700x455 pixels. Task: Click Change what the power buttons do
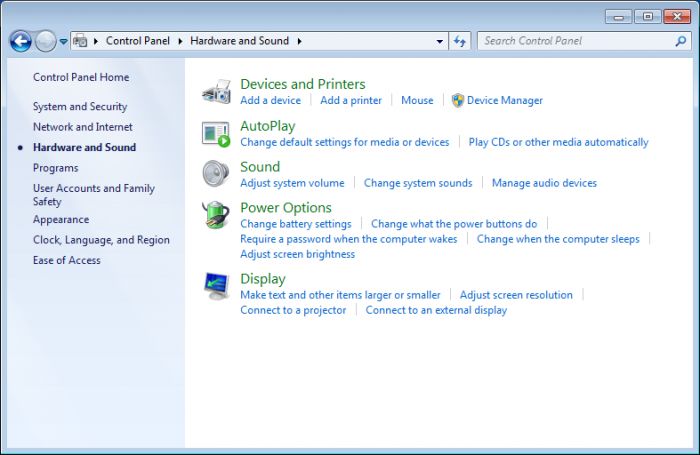454,224
